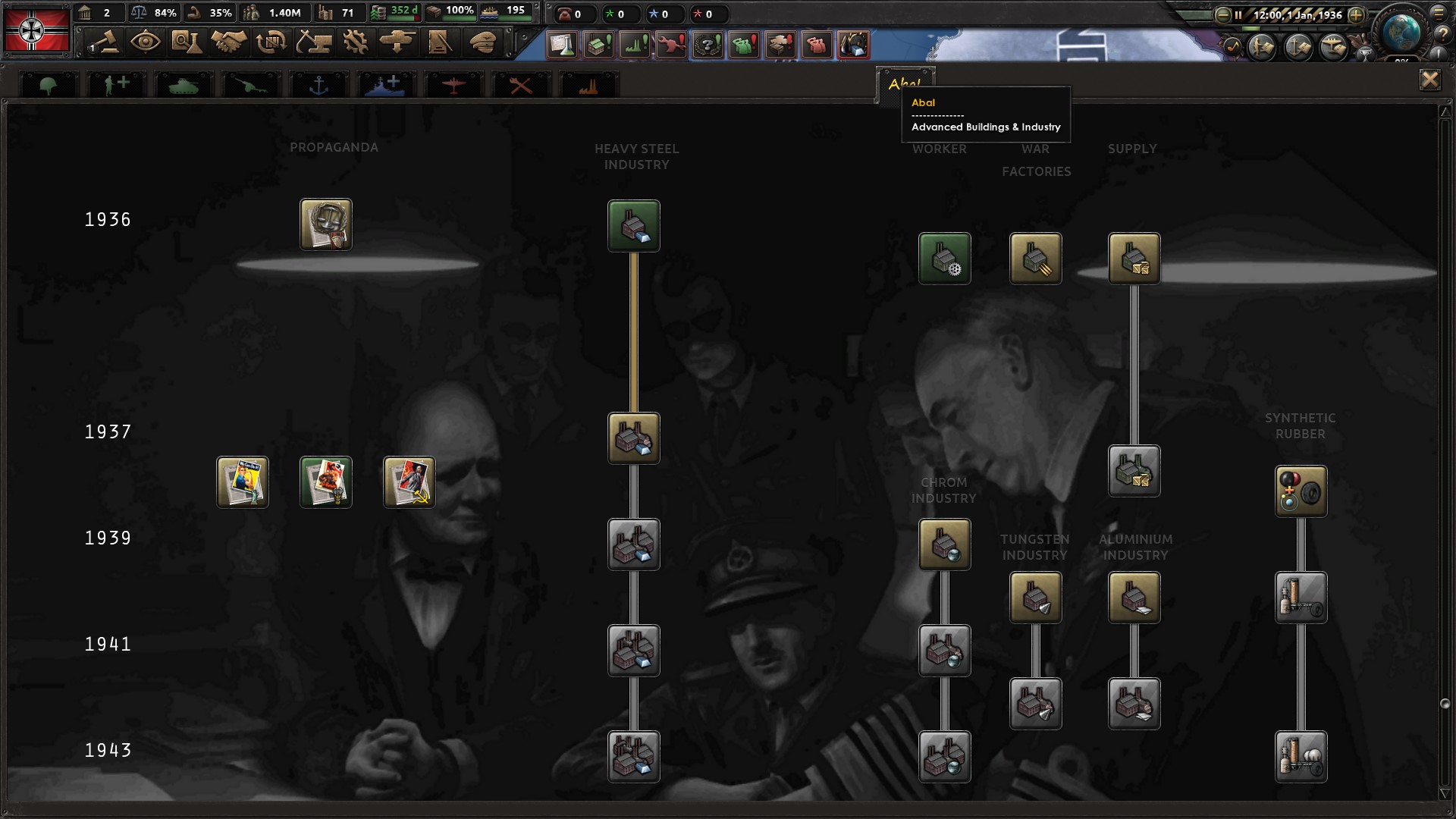Select the 1936 Propaganda technology
1456x819 pixels.
click(x=326, y=224)
